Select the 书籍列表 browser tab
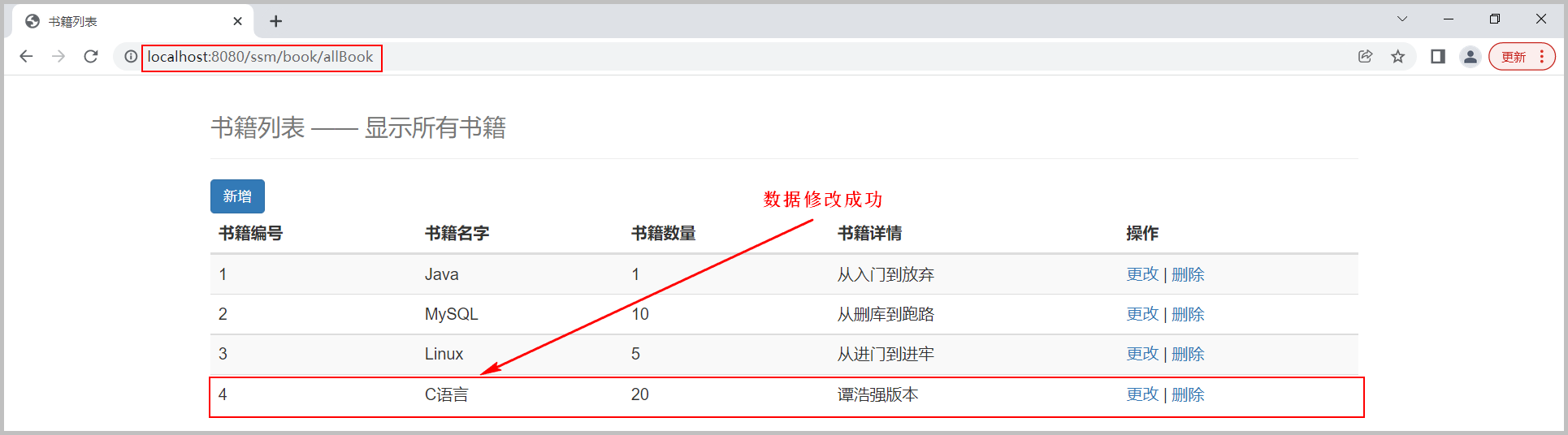Viewport: 1568px width, 435px height. [x=134, y=21]
